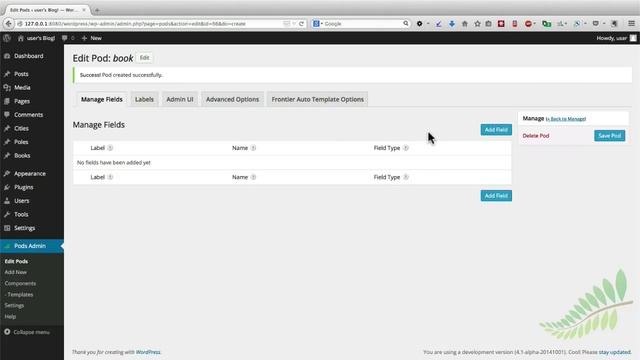Open Books in the sidebar
Screen dimensions: 640x360
tap(22, 156)
